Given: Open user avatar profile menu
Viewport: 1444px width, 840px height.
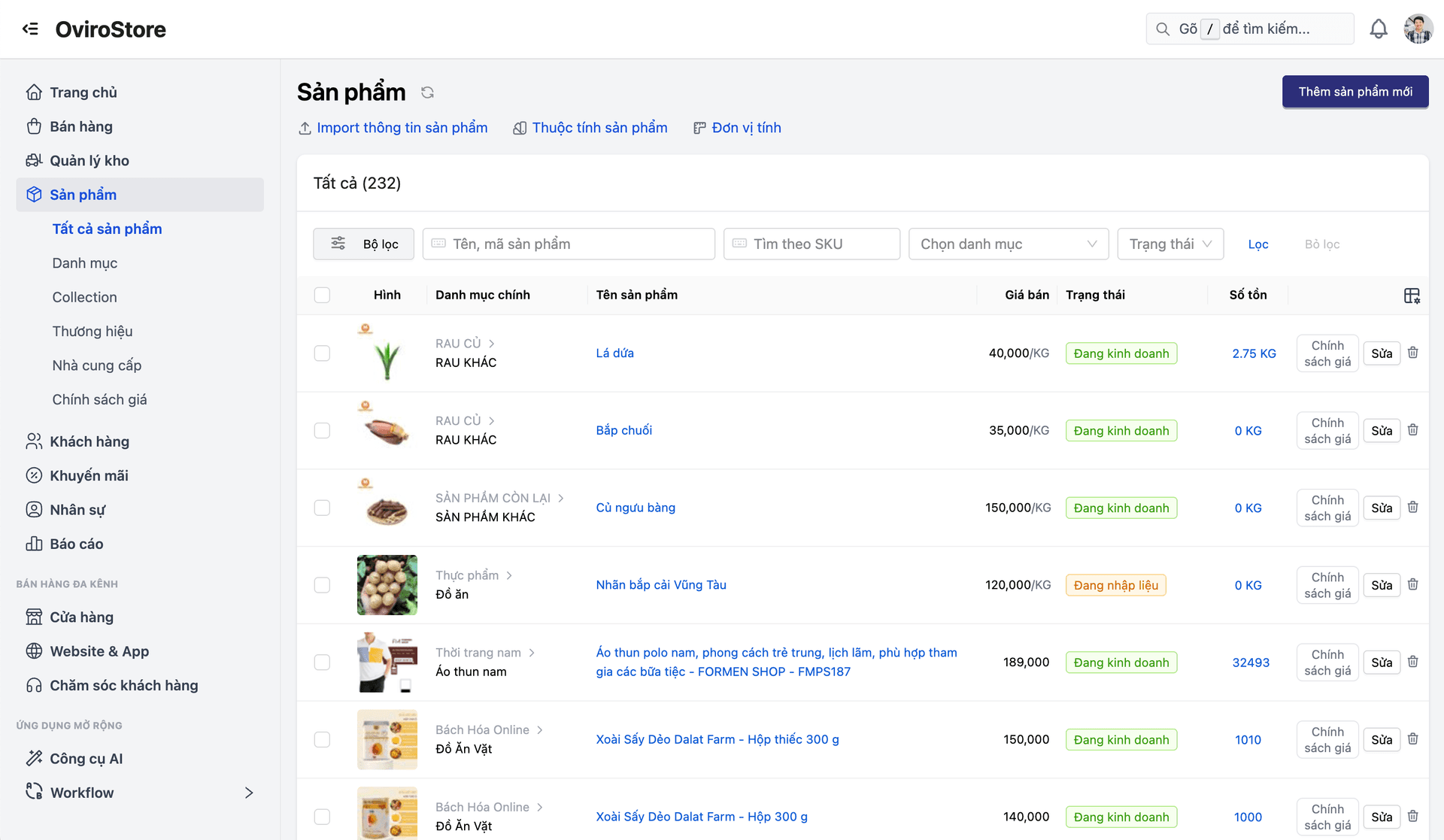Looking at the screenshot, I should coord(1418,29).
